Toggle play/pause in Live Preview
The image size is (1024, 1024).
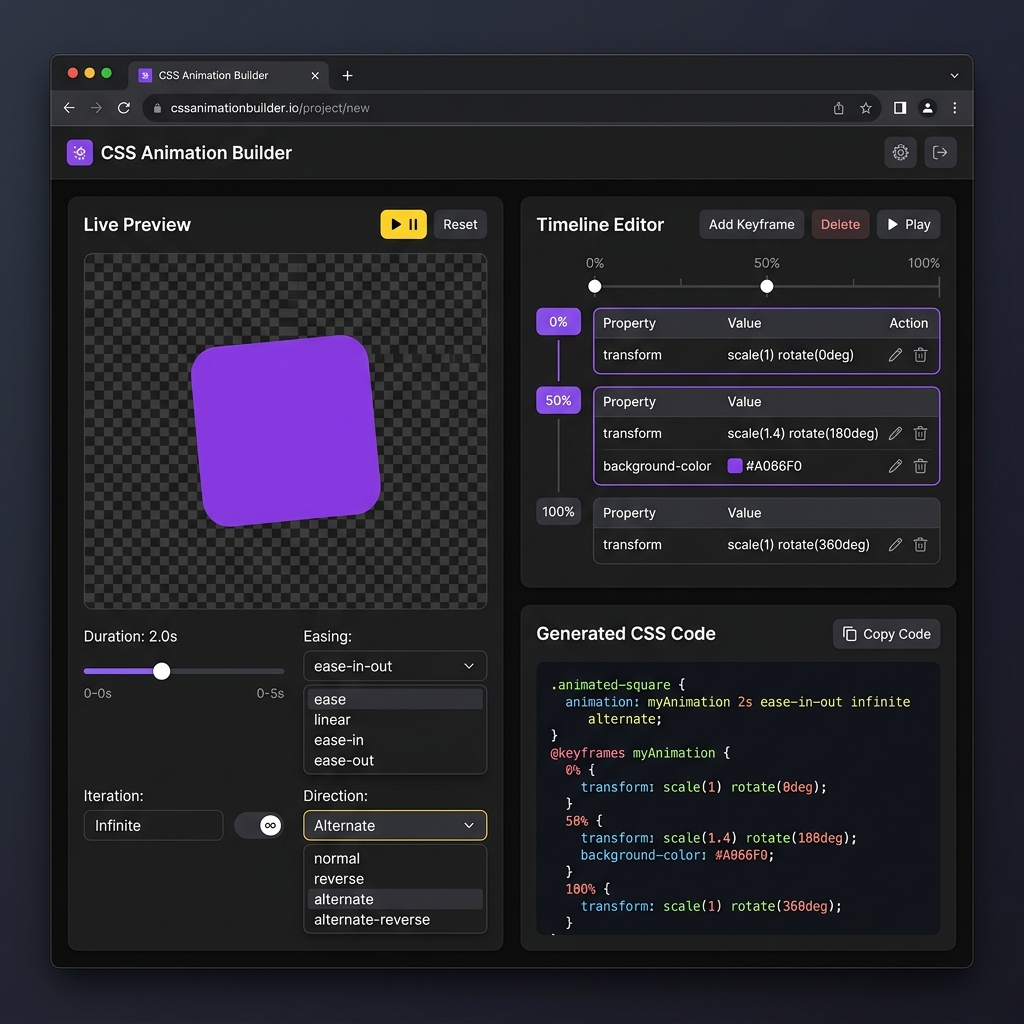[404, 224]
